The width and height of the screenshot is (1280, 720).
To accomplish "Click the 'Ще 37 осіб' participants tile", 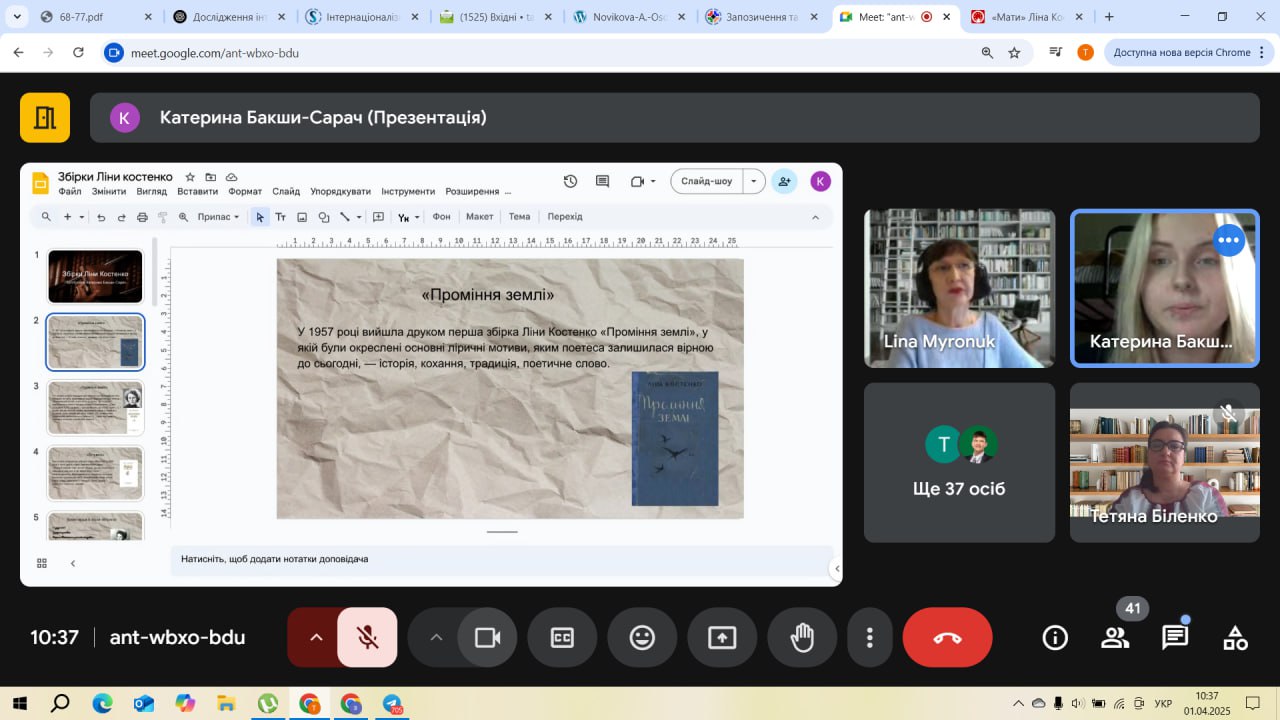I will click(x=959, y=462).
